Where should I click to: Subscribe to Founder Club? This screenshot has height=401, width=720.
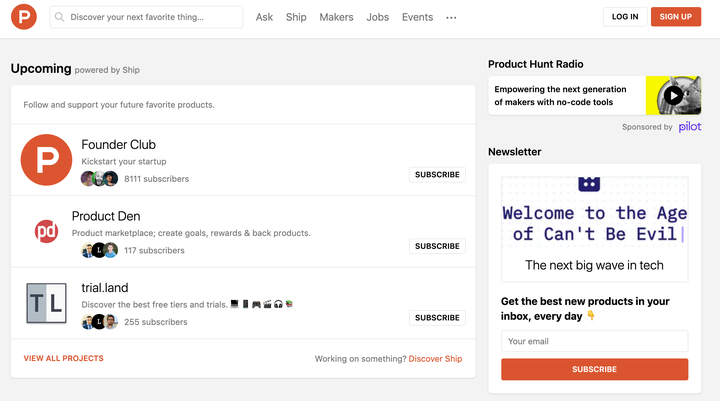437,175
